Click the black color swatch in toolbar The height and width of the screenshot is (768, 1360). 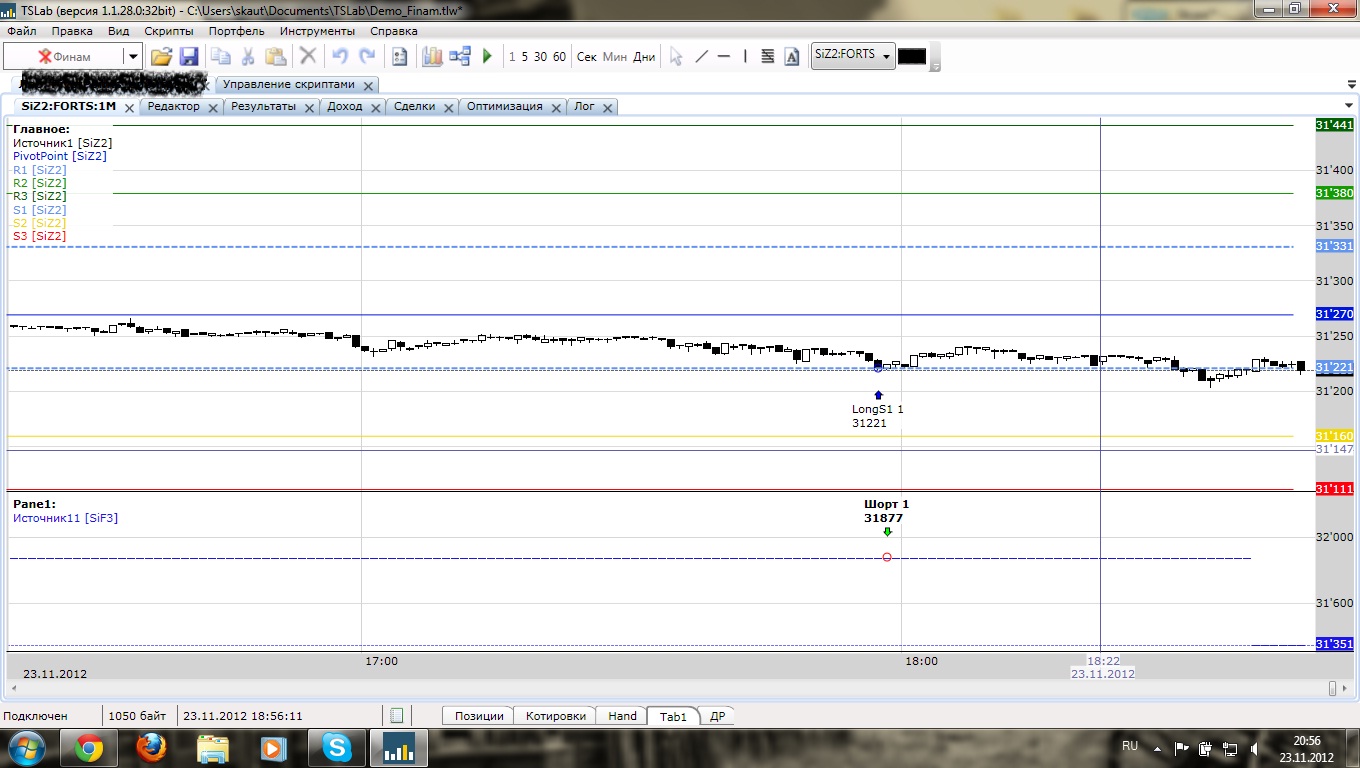coord(912,57)
